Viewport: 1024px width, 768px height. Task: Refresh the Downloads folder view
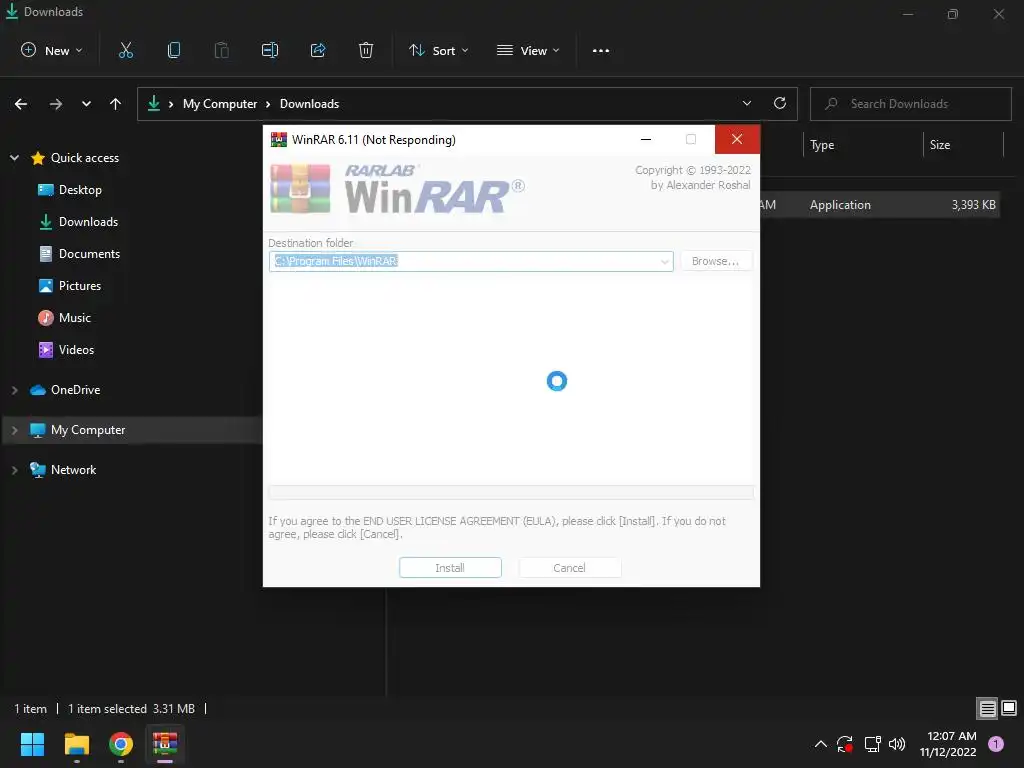pos(780,103)
